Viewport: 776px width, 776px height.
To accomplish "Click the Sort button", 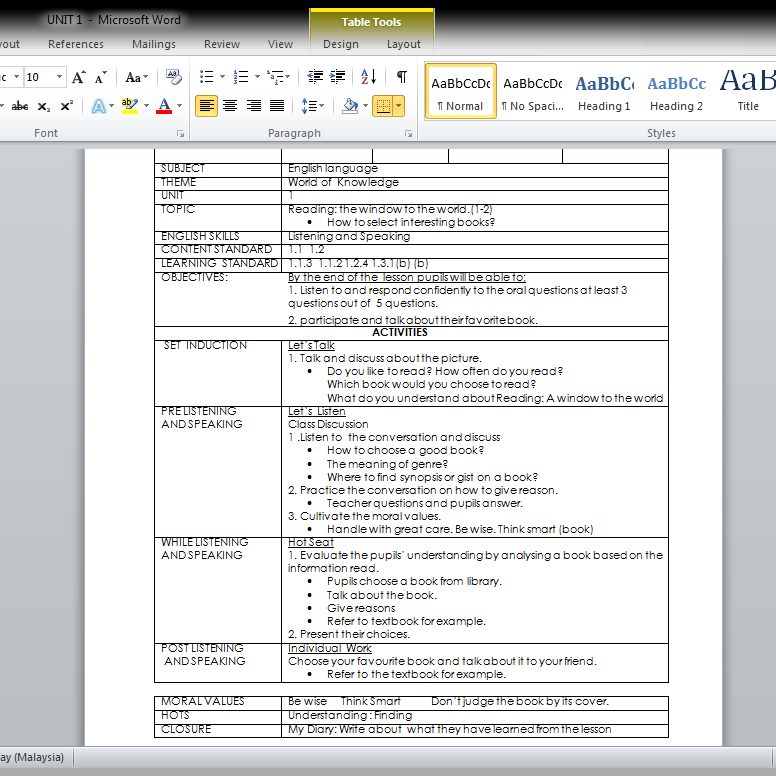I will click(x=369, y=77).
